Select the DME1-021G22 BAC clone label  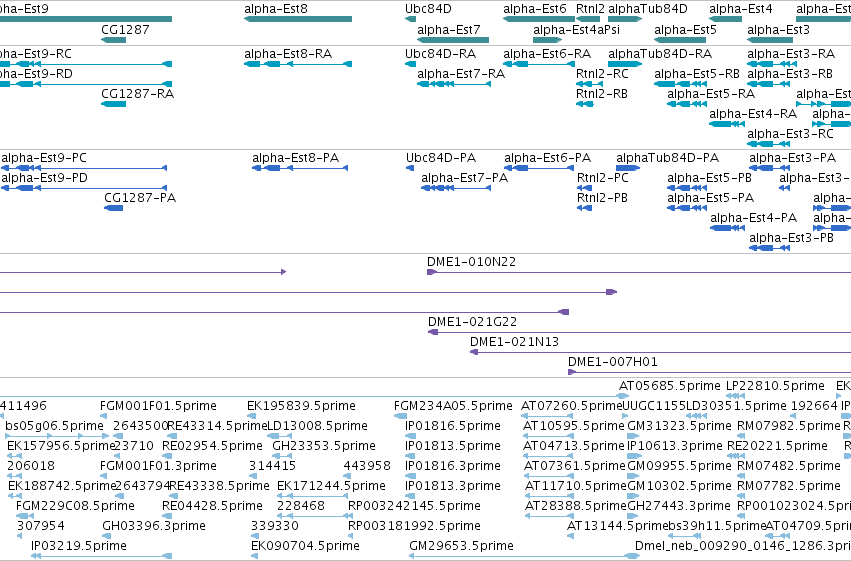click(473, 321)
